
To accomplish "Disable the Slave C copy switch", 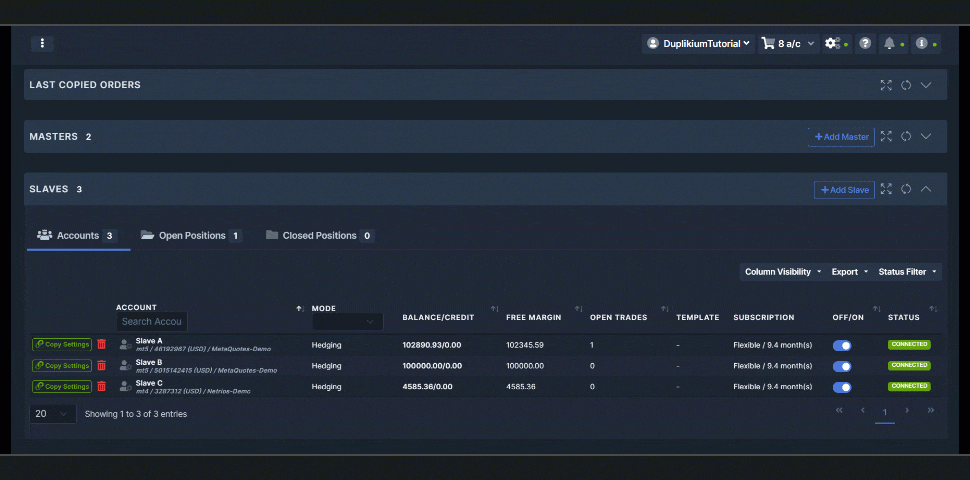I will 842,387.
